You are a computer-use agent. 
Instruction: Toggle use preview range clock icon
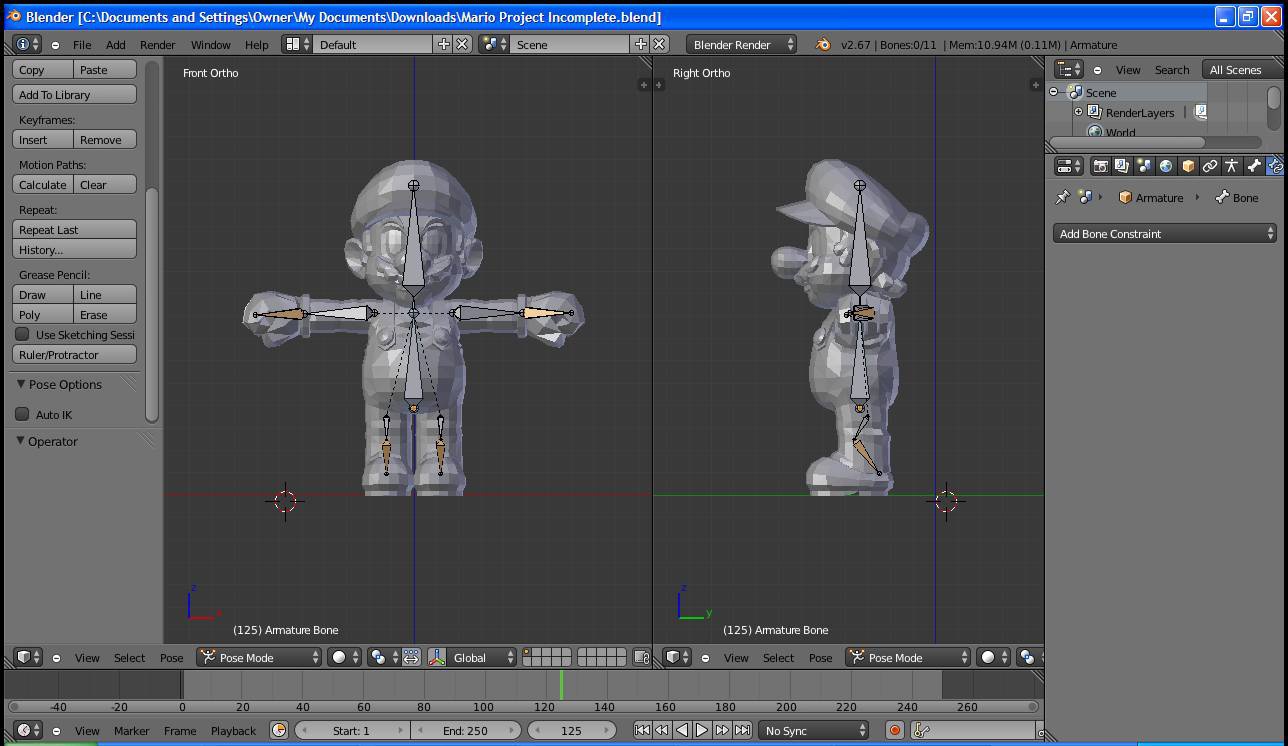279,730
